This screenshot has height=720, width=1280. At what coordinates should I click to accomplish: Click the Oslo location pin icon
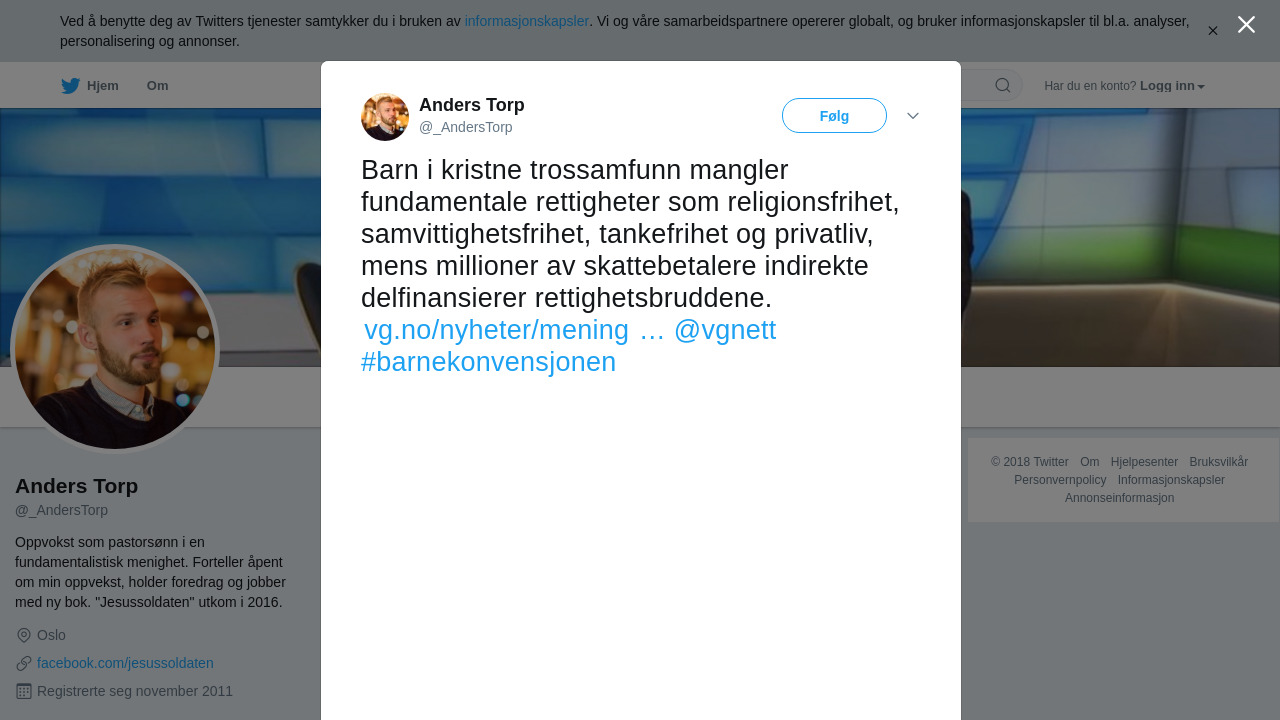tap(24, 635)
